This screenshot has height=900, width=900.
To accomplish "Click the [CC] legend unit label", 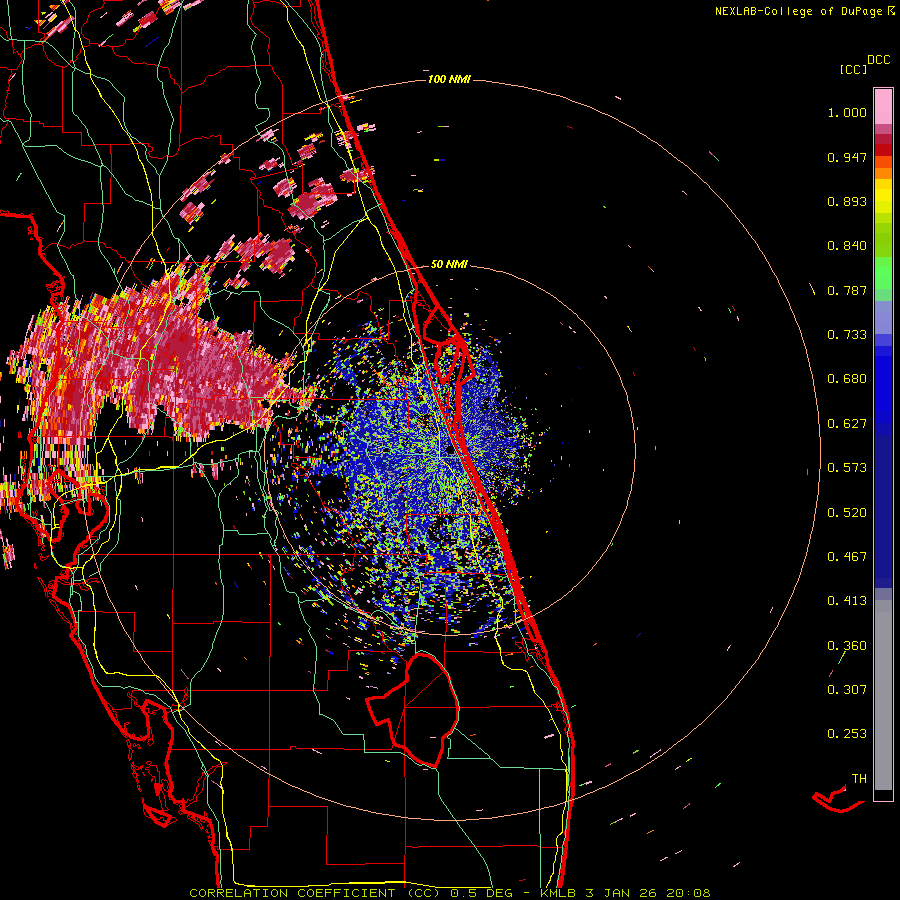I will pos(853,69).
